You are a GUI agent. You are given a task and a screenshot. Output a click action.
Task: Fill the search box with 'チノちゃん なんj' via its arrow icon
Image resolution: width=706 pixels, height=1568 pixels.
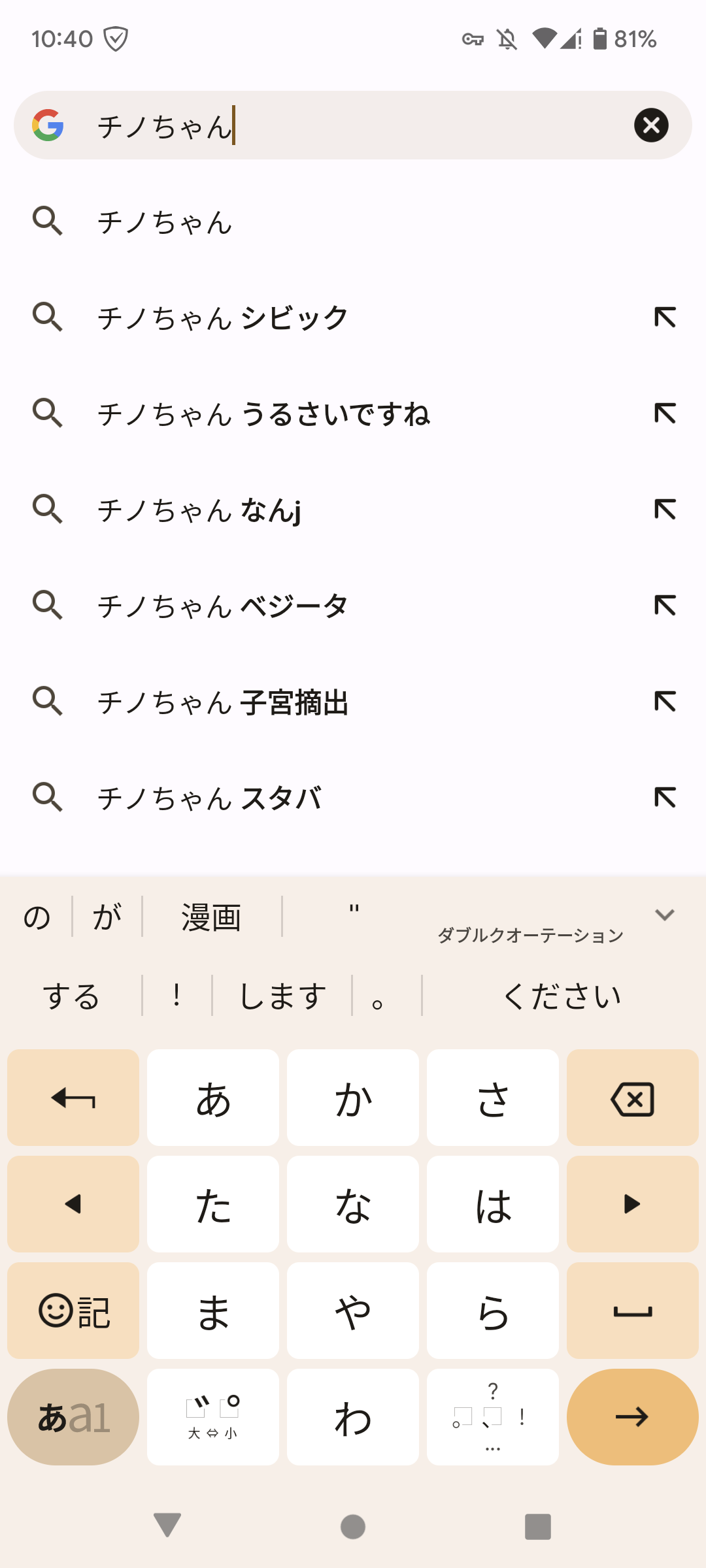point(665,510)
